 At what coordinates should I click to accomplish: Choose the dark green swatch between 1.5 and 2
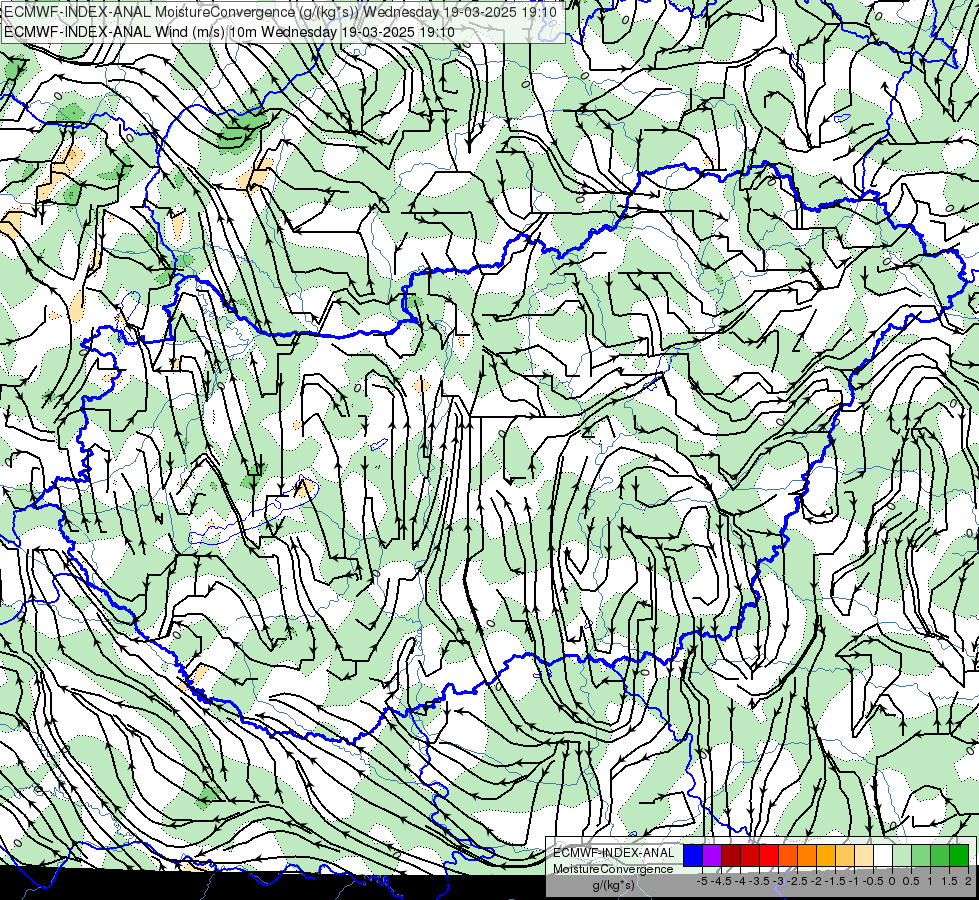[x=959, y=855]
